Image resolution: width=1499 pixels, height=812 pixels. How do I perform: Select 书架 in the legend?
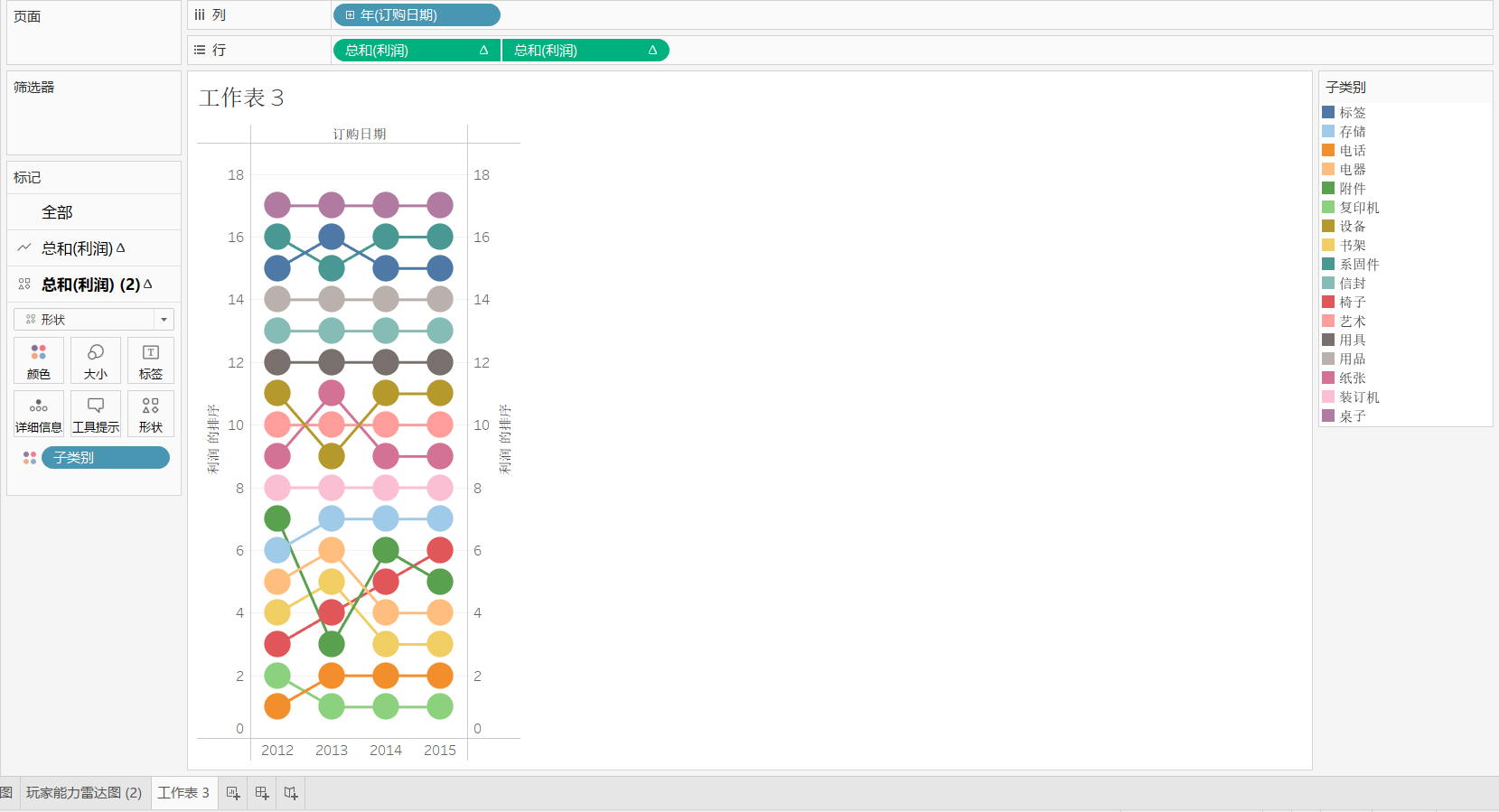1353,245
